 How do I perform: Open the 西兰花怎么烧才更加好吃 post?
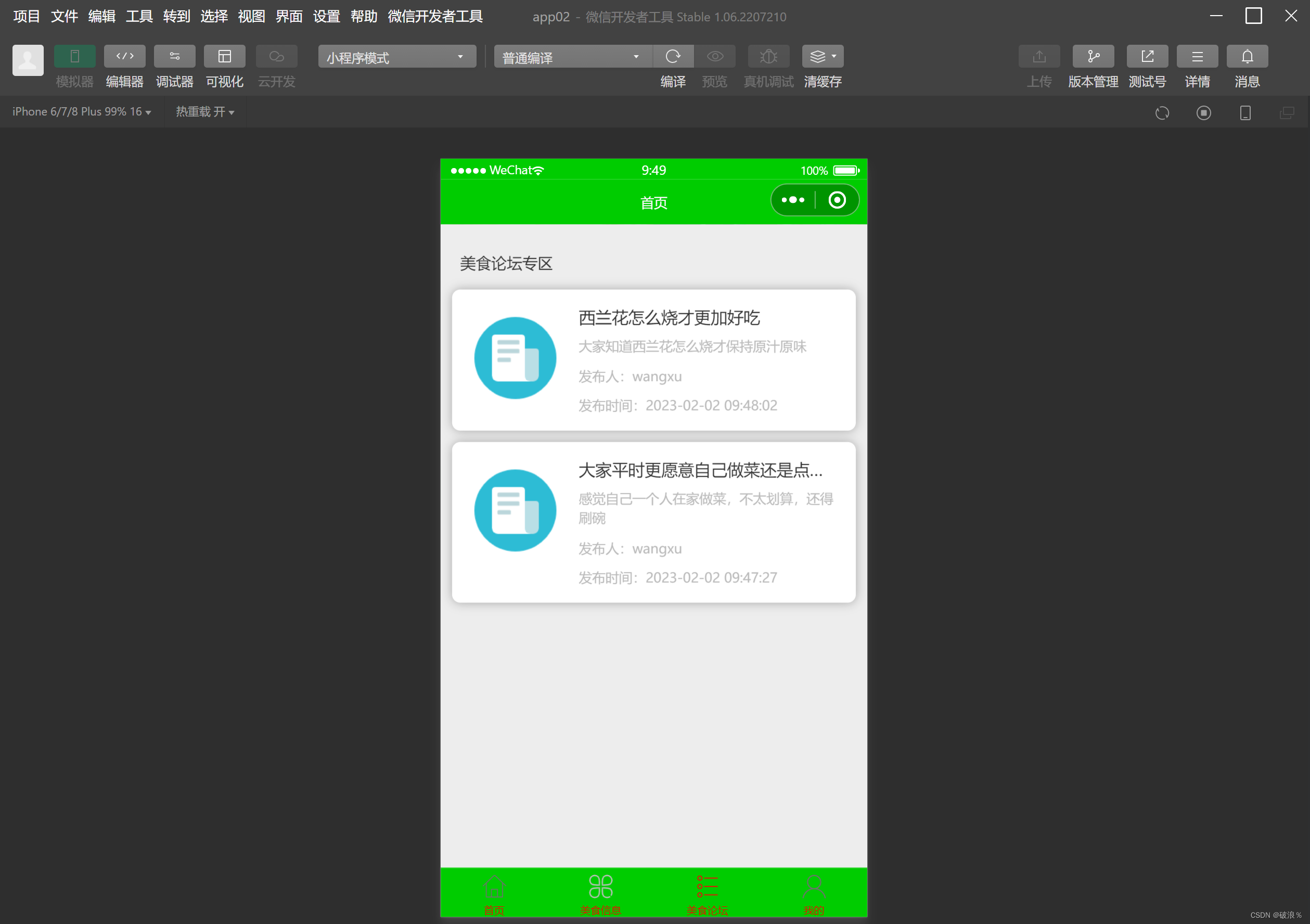point(654,360)
